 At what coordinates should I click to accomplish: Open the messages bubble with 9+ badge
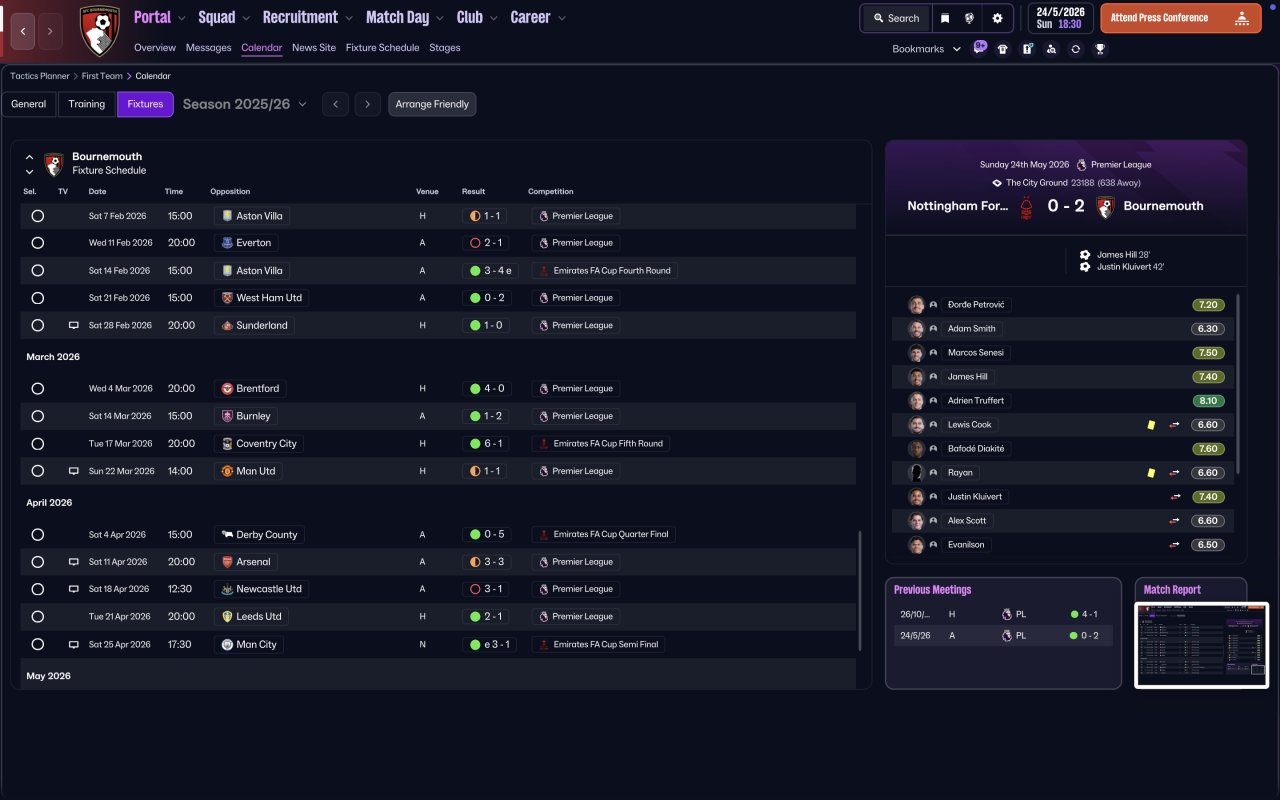(979, 47)
